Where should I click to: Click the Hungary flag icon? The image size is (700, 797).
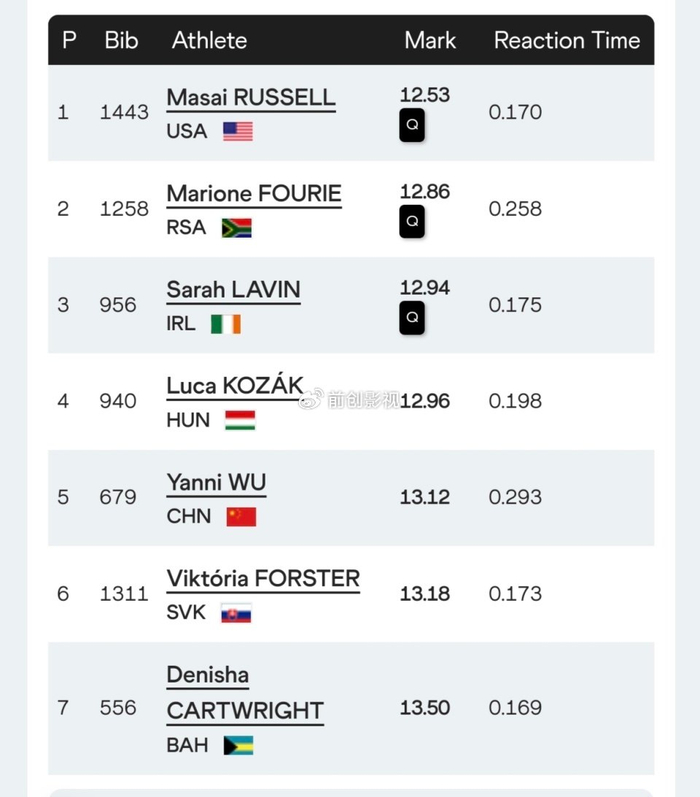click(x=240, y=420)
